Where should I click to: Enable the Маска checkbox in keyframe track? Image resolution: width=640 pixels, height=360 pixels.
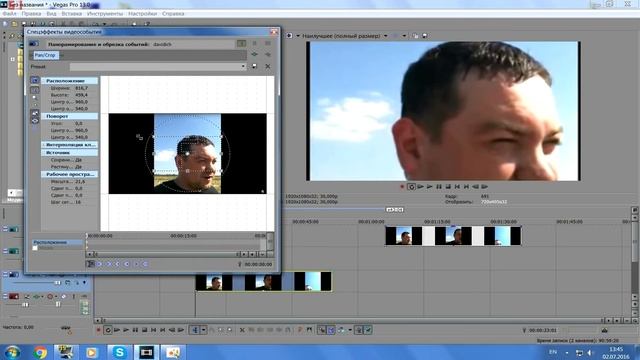[x=35, y=248]
